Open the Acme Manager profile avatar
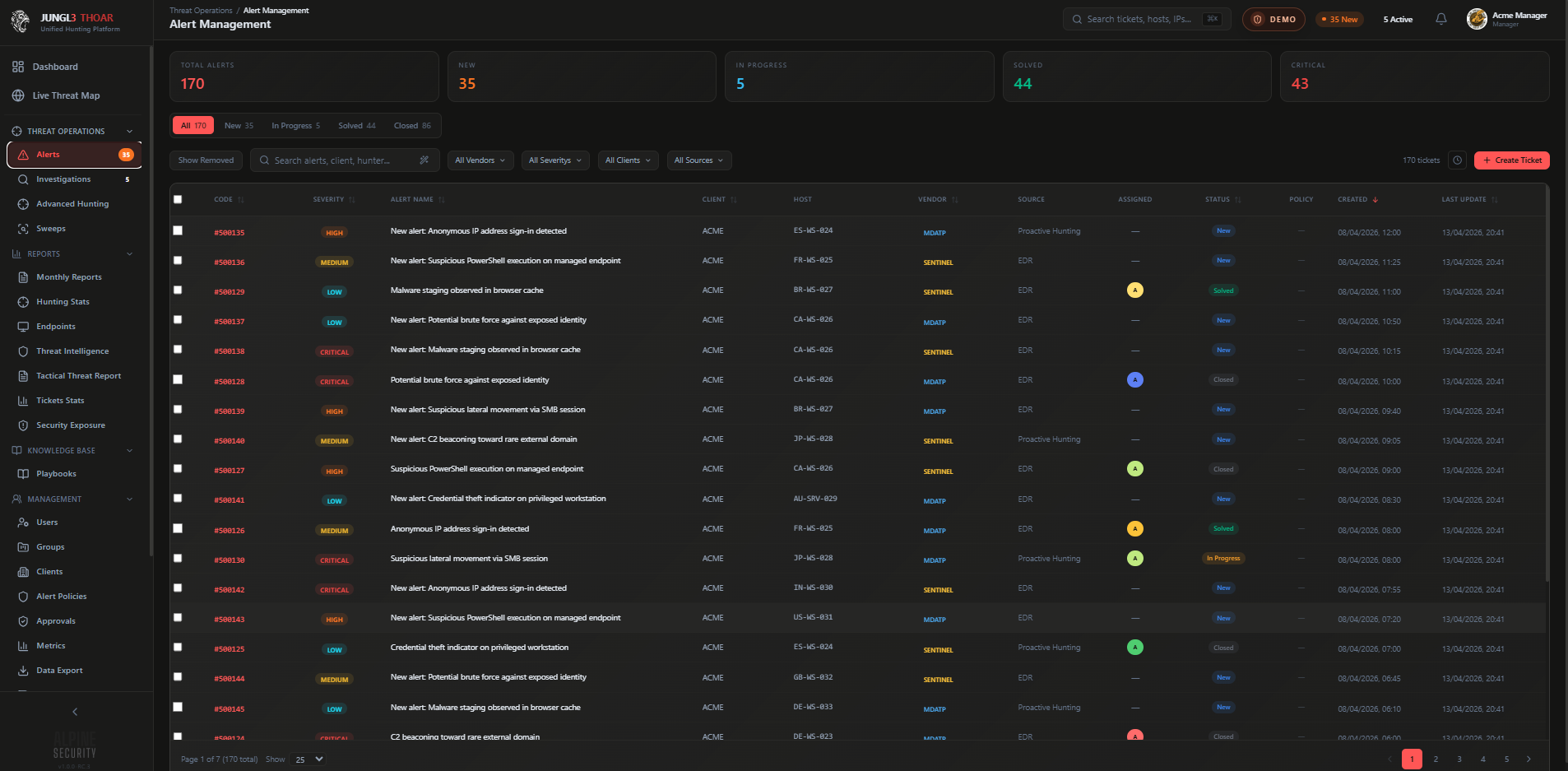Image resolution: width=1568 pixels, height=771 pixels. click(1477, 19)
